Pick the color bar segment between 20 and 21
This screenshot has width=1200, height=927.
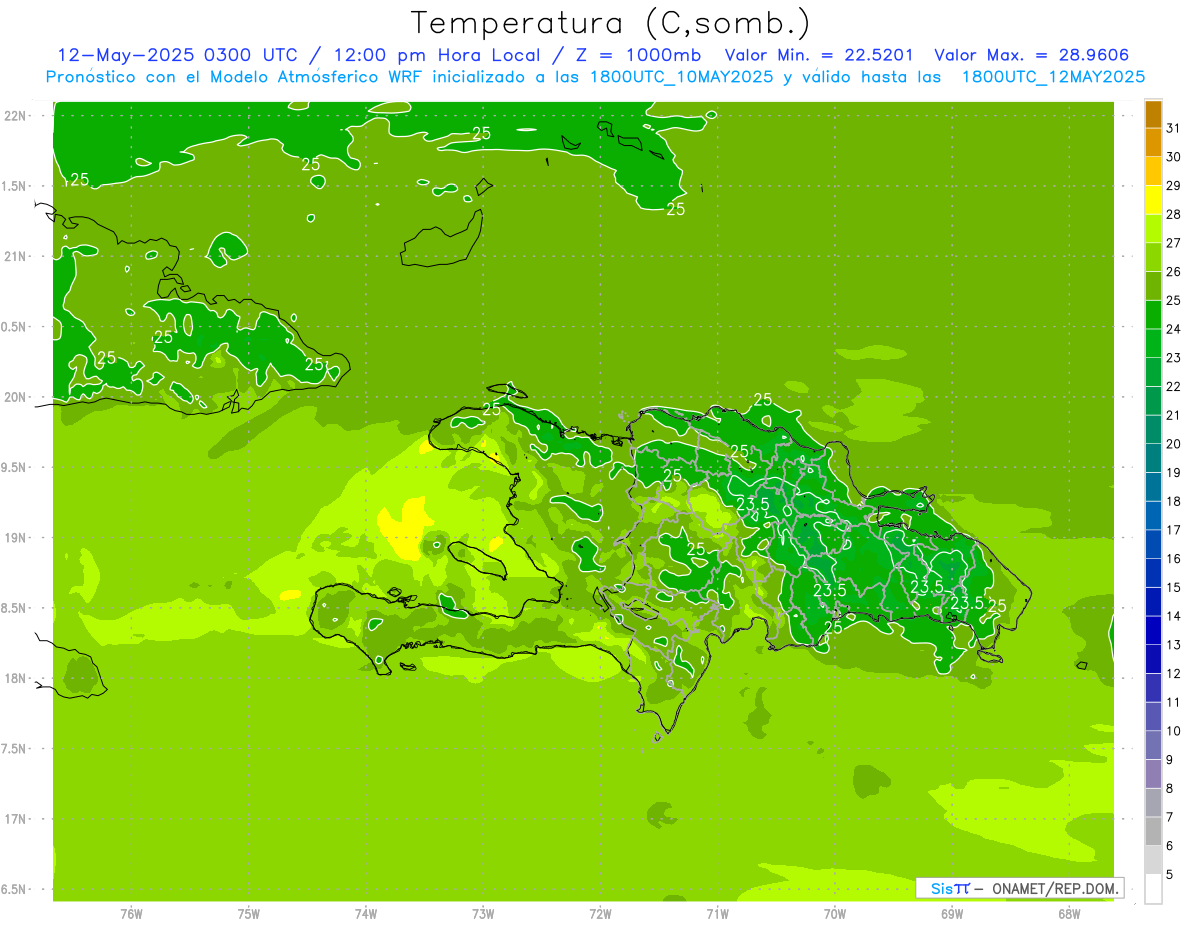1153,429
